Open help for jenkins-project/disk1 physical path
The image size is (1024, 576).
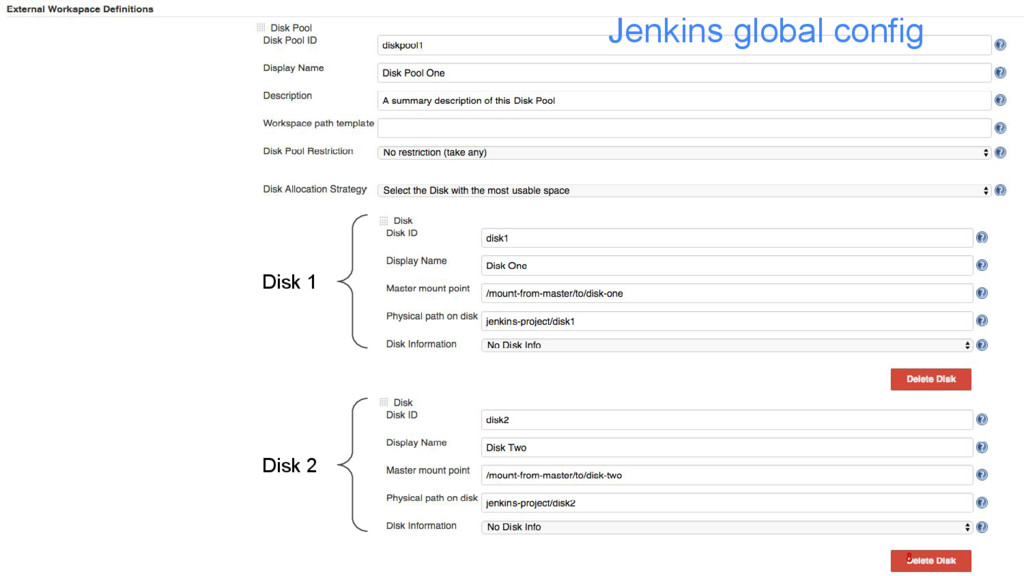[x=982, y=321]
